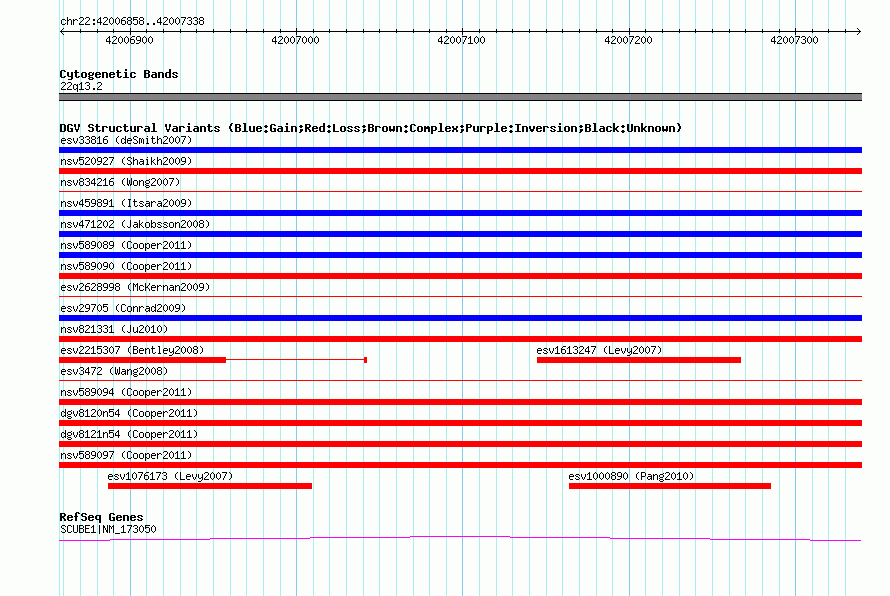Click the red bar under esv1000890 (Pang2010)

(670, 486)
